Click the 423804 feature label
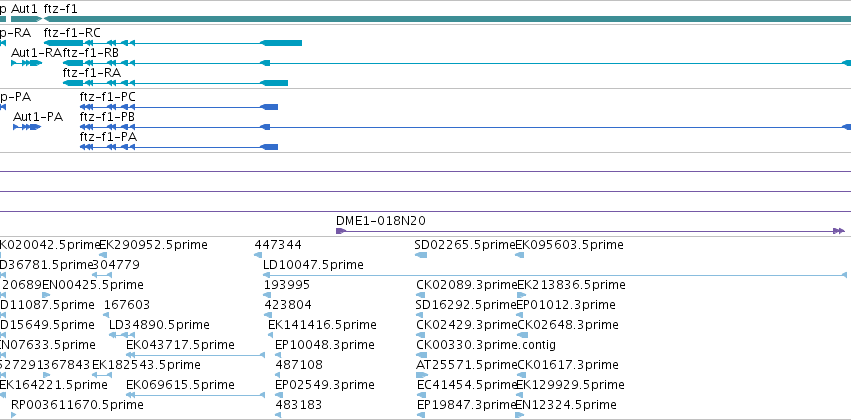 [x=288, y=305]
